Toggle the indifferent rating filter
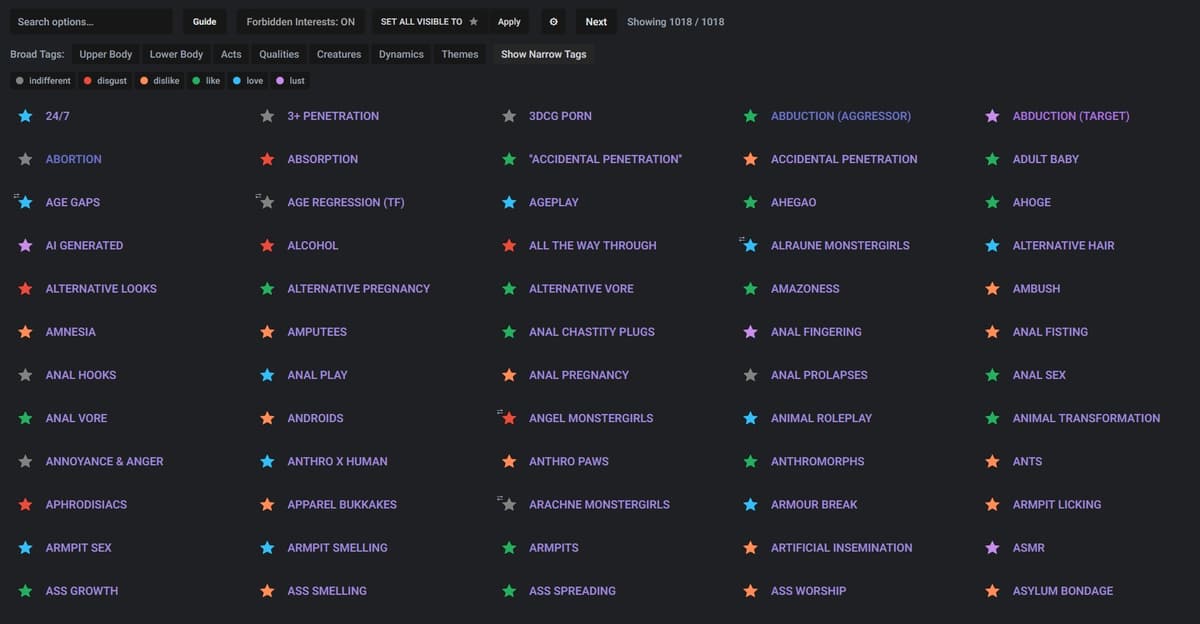Viewport: 1200px width, 624px height. point(43,81)
